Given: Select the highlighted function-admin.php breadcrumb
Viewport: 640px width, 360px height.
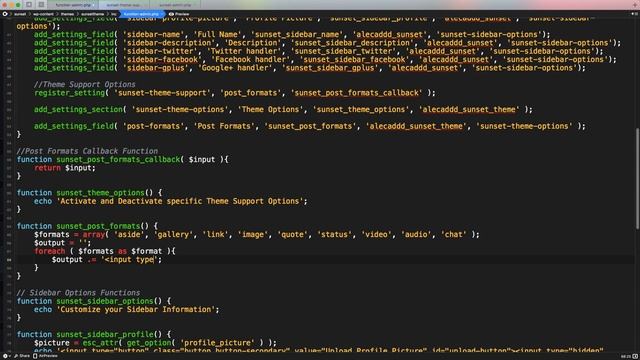Looking at the screenshot, I should tap(141, 14).
